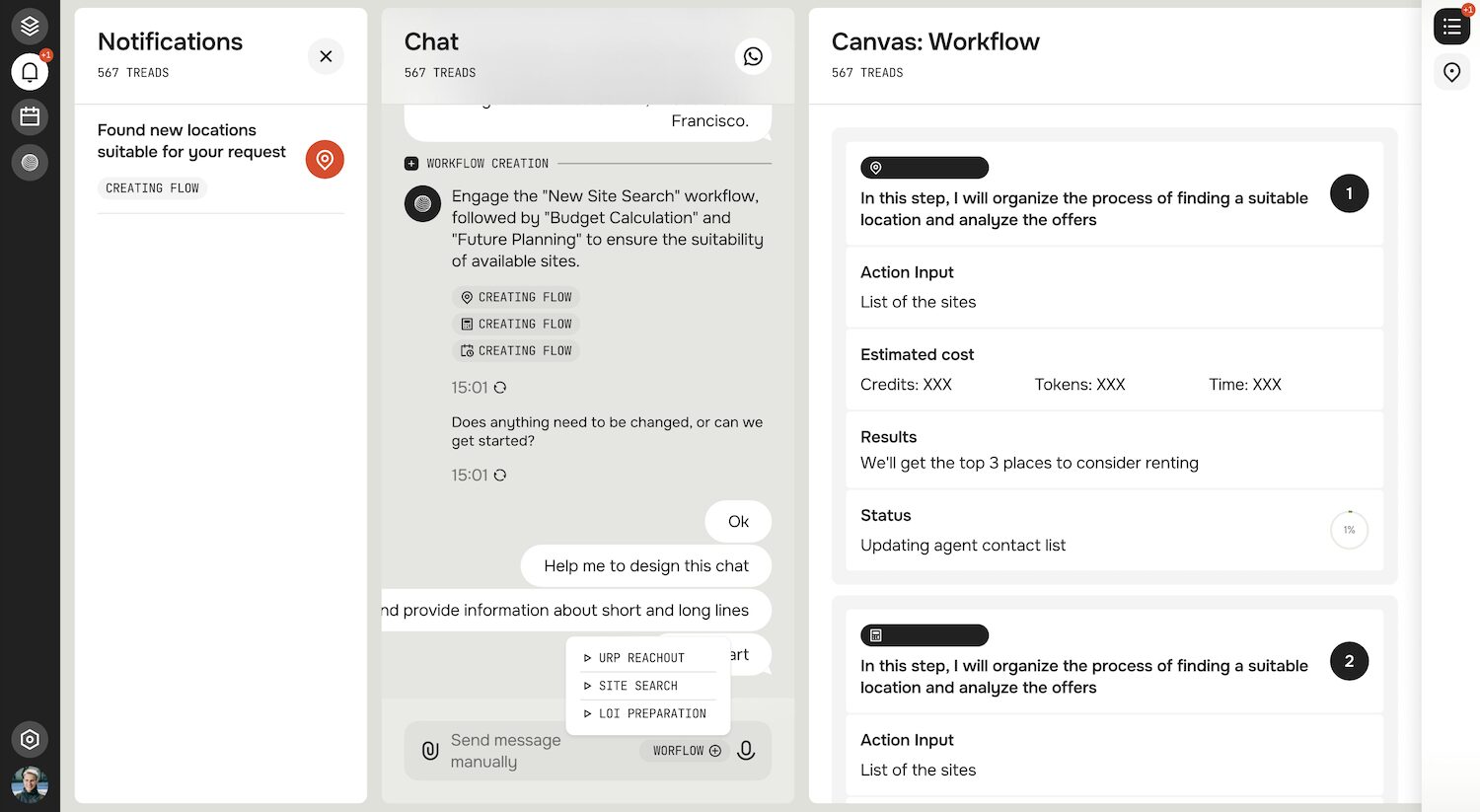
Task: Select SITE SEARCH from the workflow menu
Action: (637, 686)
